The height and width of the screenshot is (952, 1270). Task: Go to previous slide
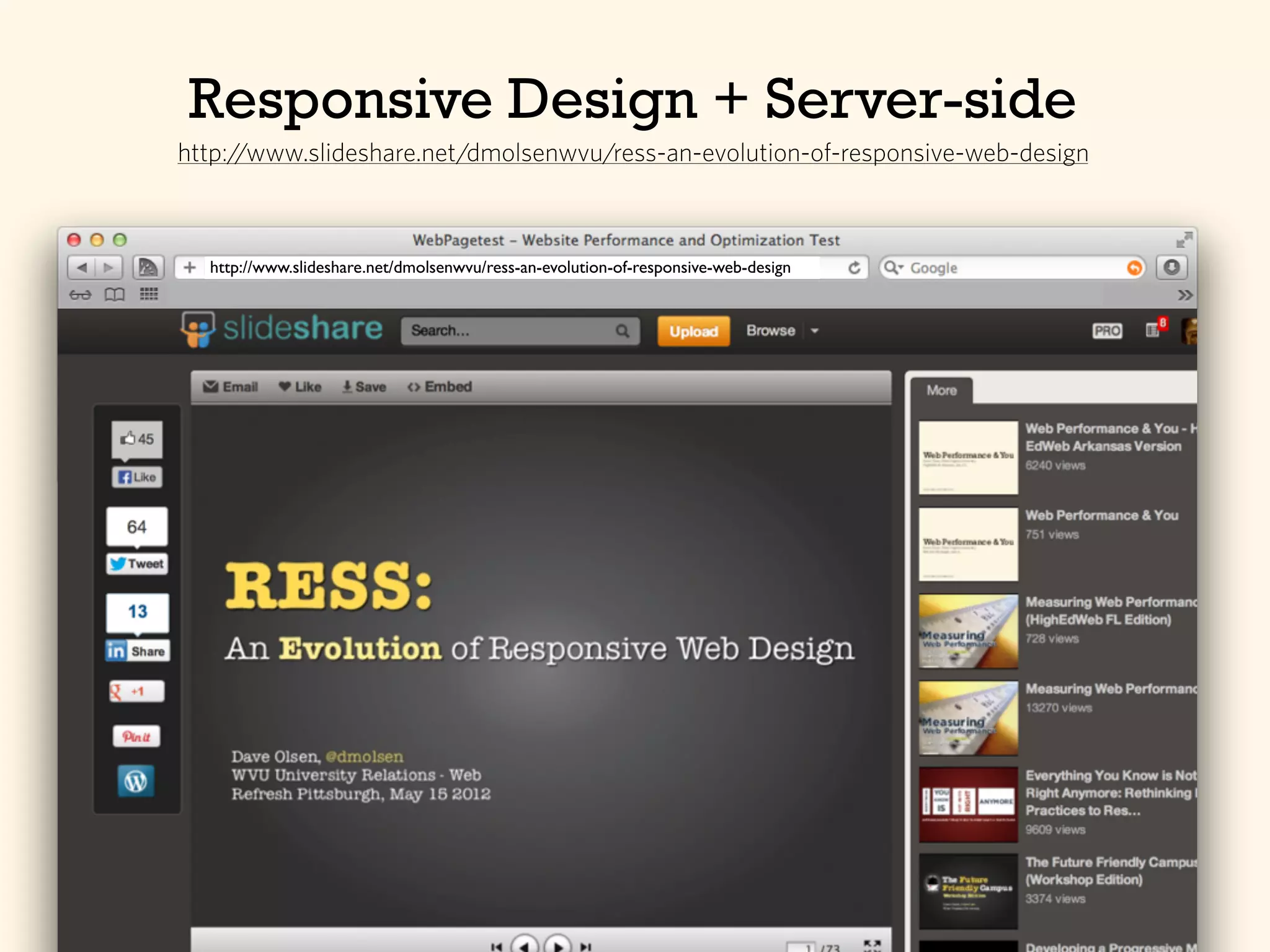(525, 945)
